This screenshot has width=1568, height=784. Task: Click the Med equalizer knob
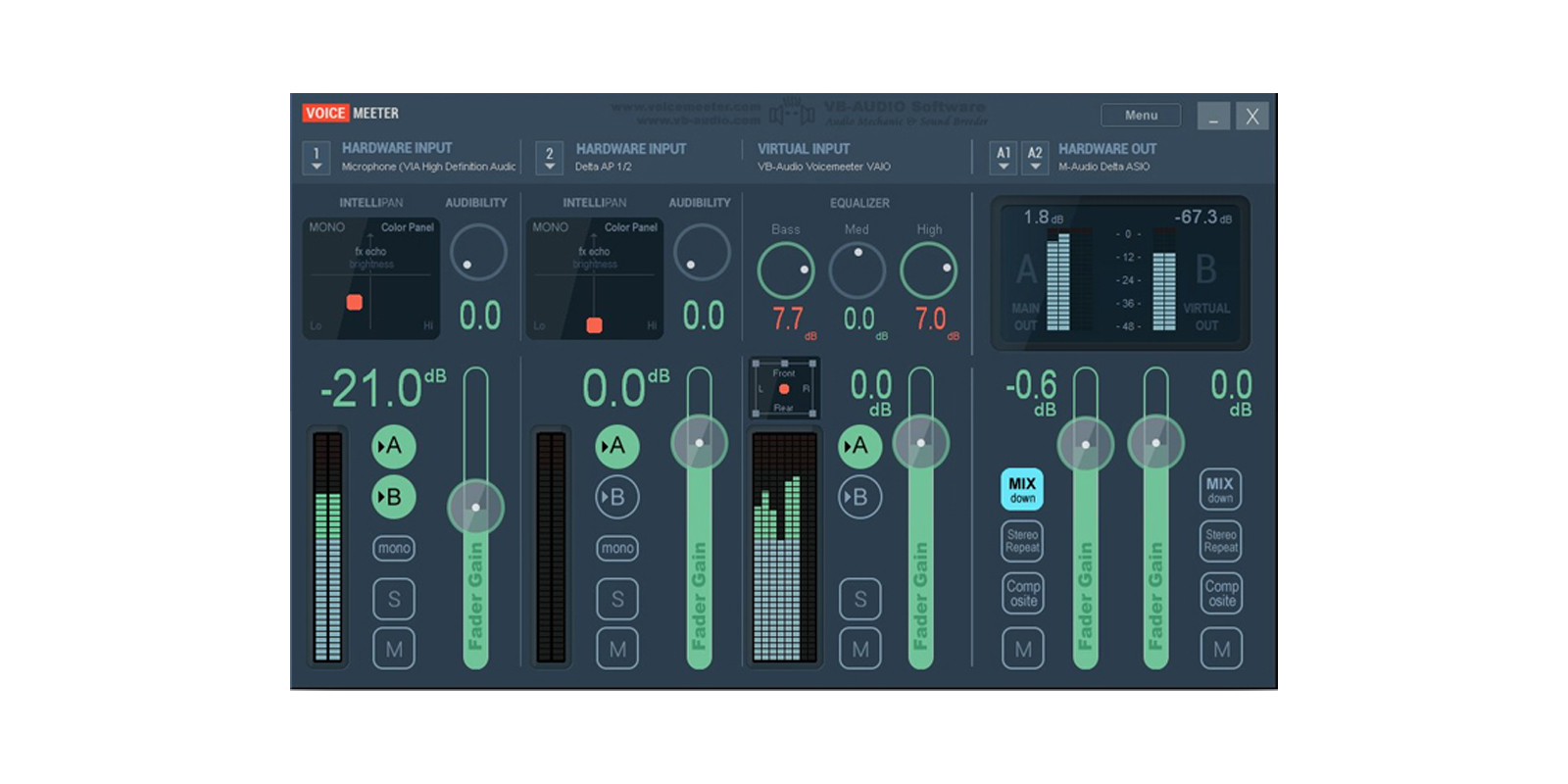click(857, 270)
